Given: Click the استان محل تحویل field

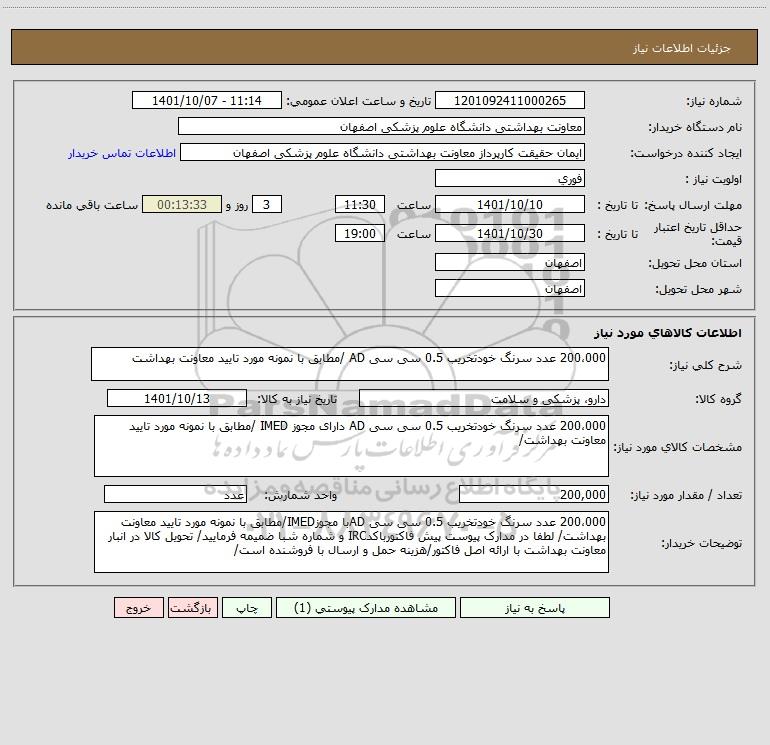Looking at the screenshot, I should pyautogui.click(x=510, y=262).
